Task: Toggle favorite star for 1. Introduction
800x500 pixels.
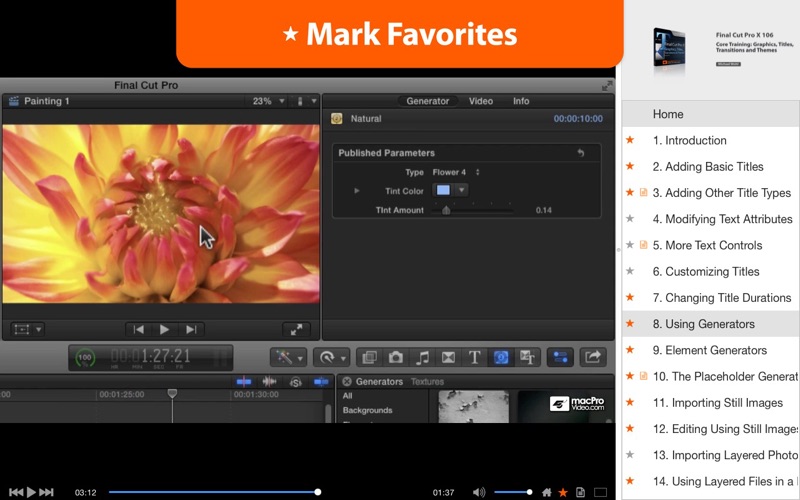Action: [x=630, y=140]
